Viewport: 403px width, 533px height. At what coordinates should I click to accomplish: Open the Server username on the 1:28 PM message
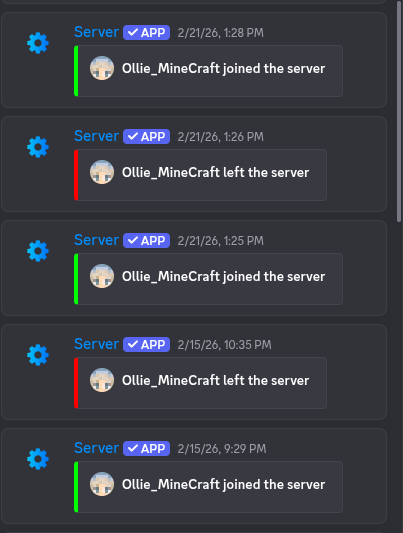coord(97,32)
